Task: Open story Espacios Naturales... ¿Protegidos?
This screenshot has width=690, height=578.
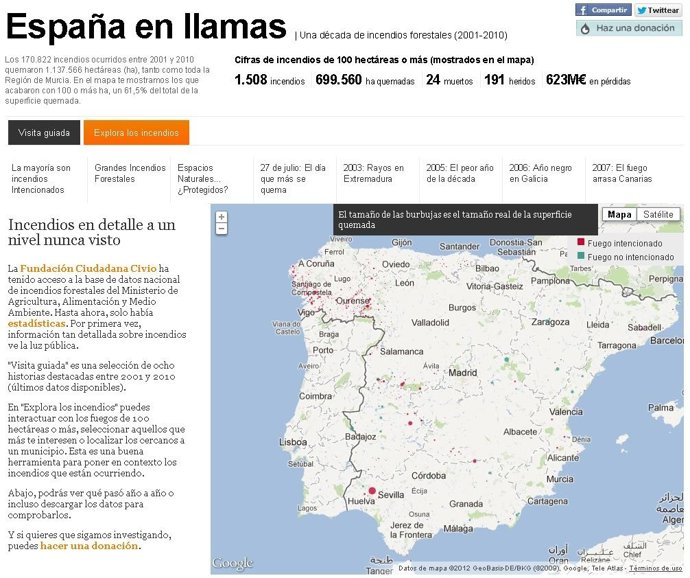Action: coord(203,179)
